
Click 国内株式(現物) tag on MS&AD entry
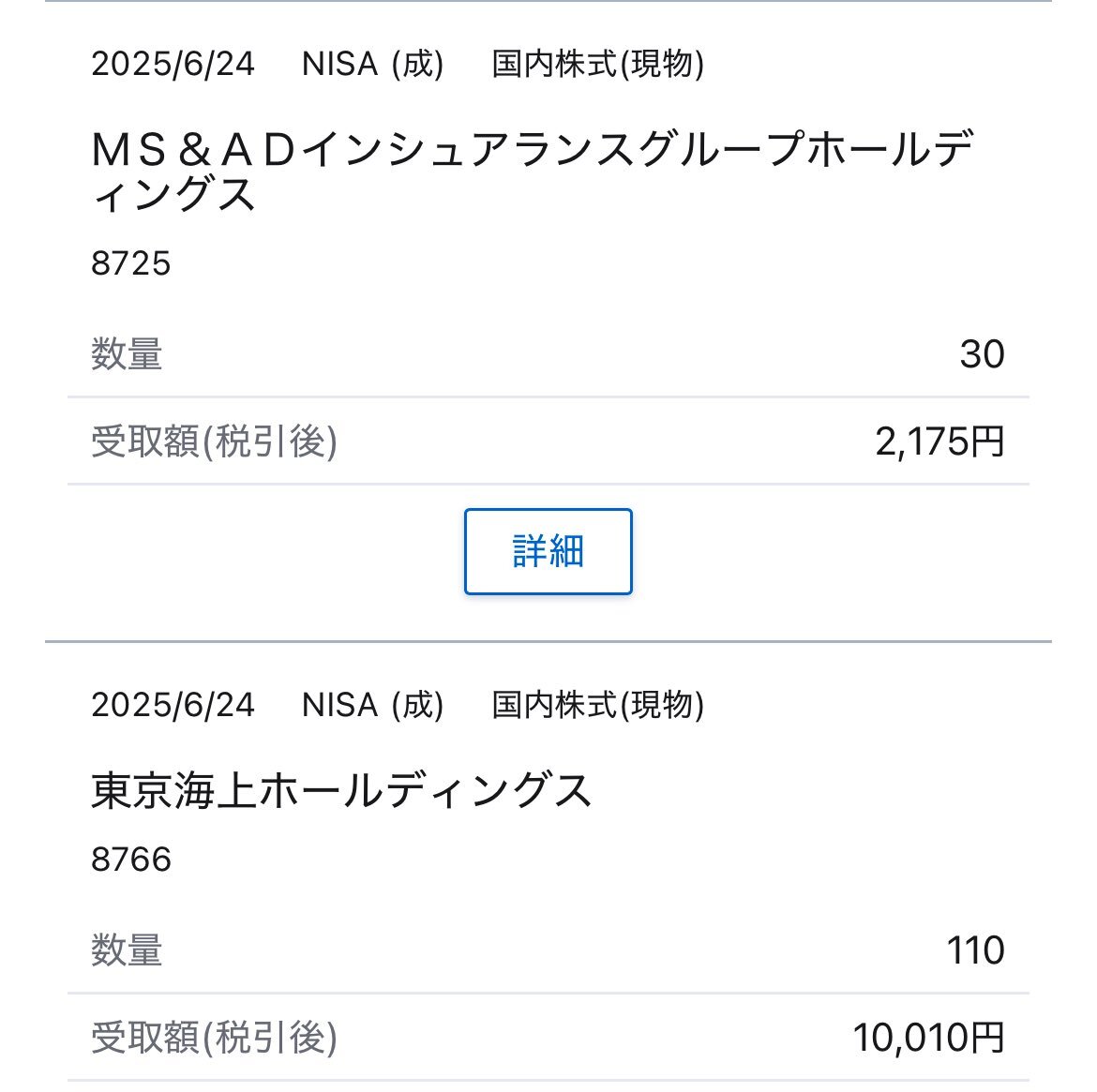[598, 64]
